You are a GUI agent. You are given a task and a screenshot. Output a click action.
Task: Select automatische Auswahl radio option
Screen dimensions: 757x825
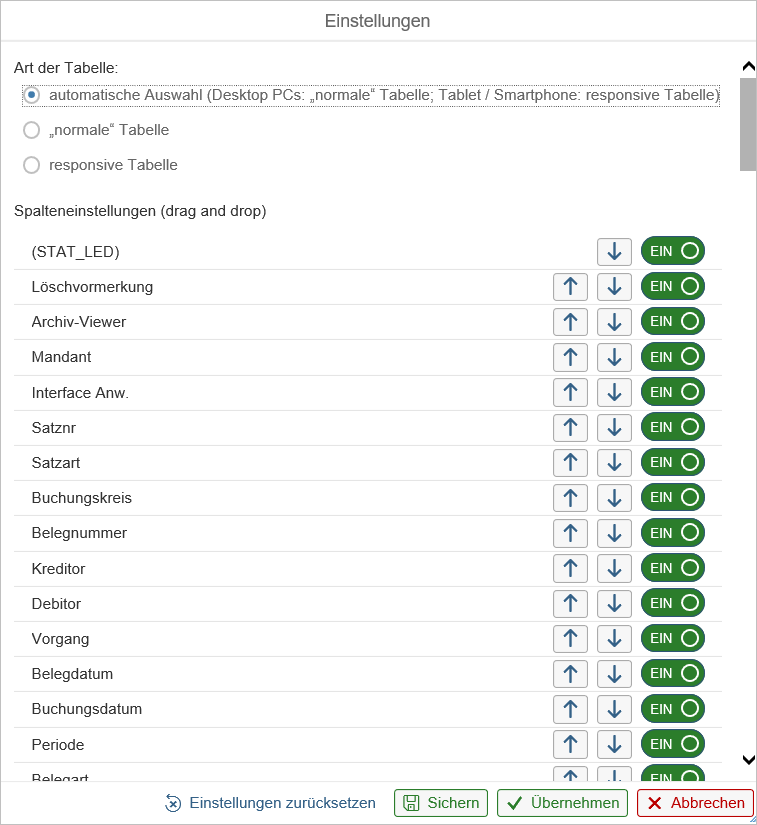[32, 95]
